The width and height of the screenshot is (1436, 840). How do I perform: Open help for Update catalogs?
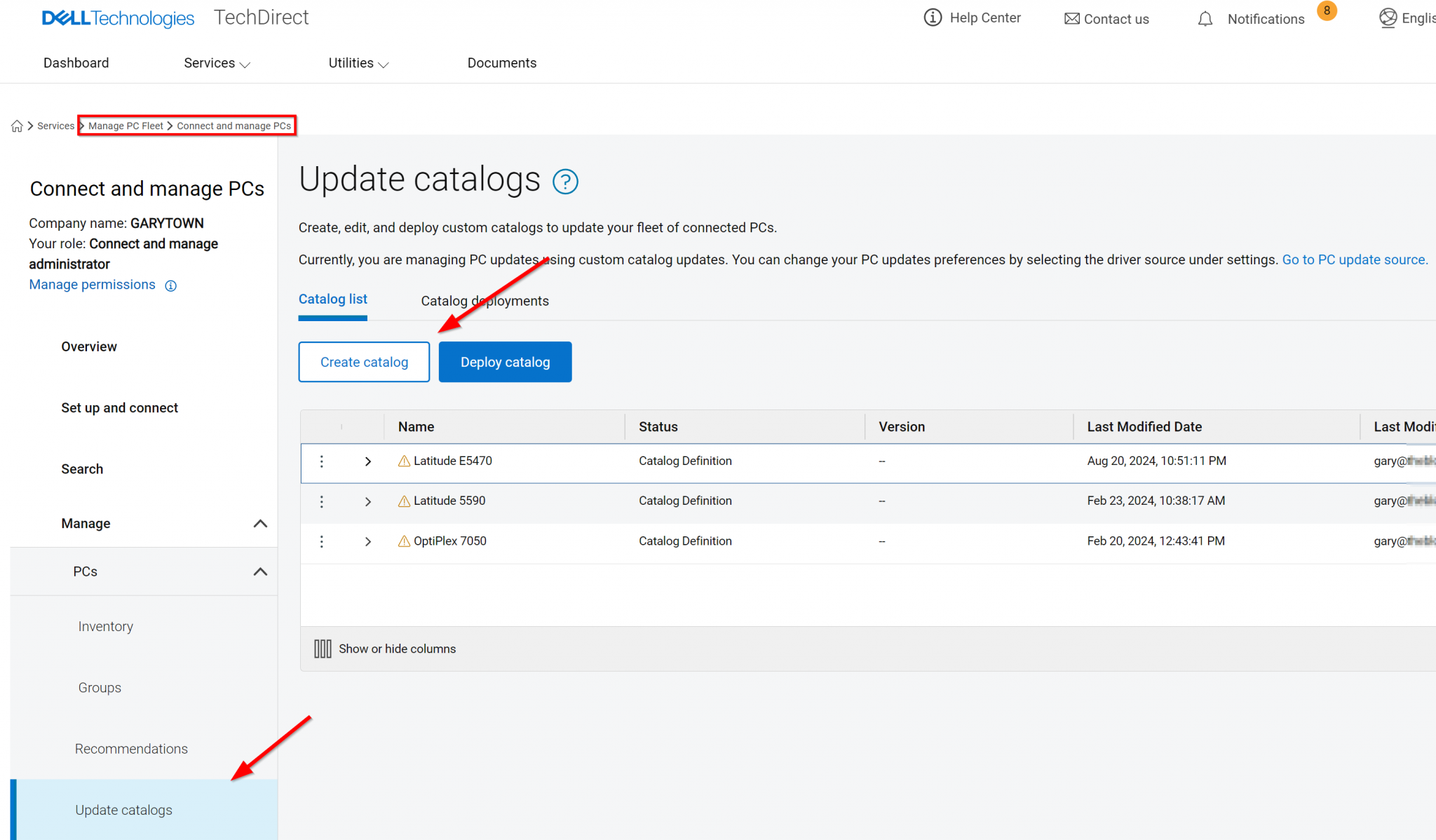tap(565, 182)
